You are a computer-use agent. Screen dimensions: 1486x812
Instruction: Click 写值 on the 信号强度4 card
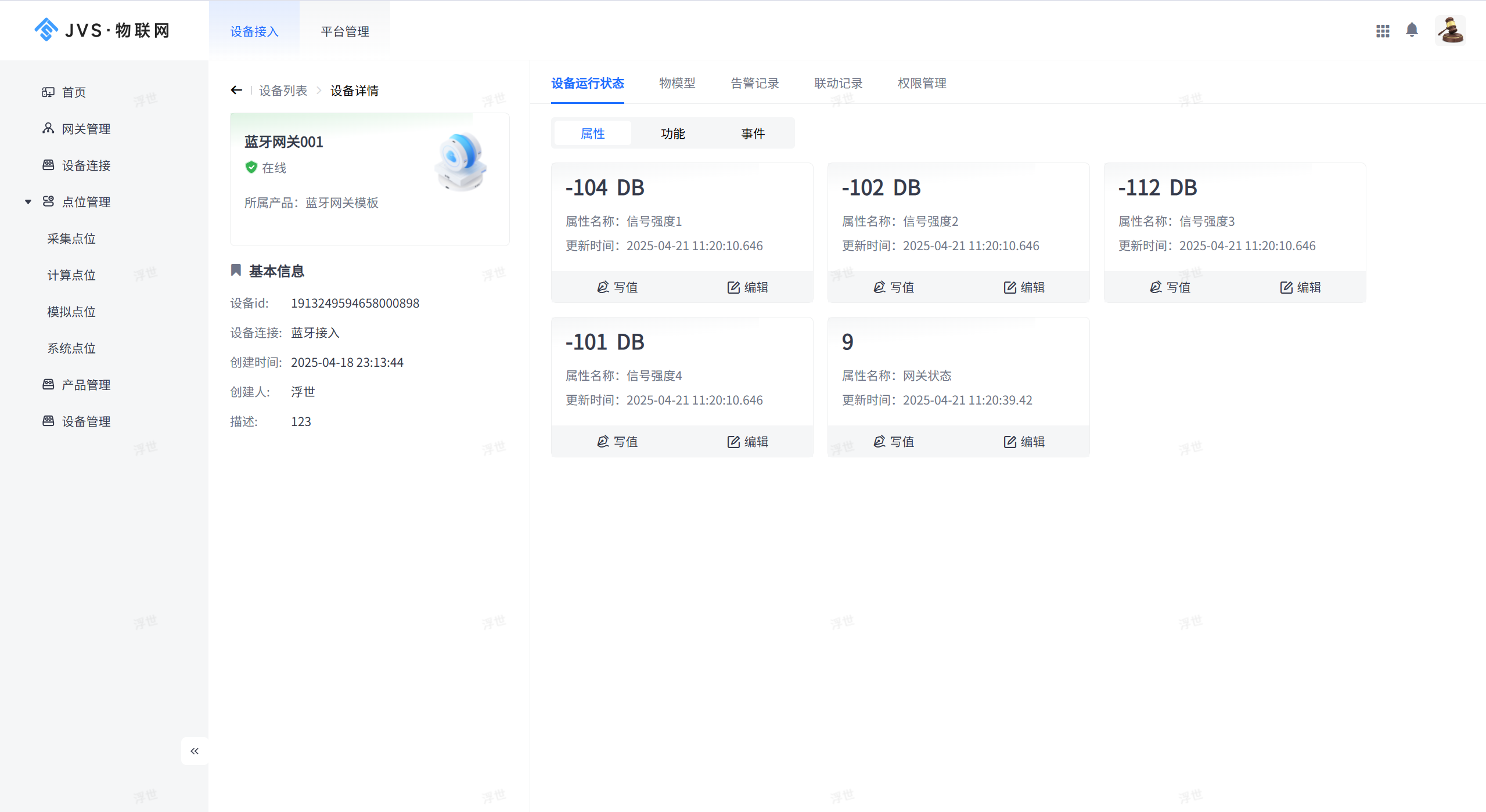617,442
